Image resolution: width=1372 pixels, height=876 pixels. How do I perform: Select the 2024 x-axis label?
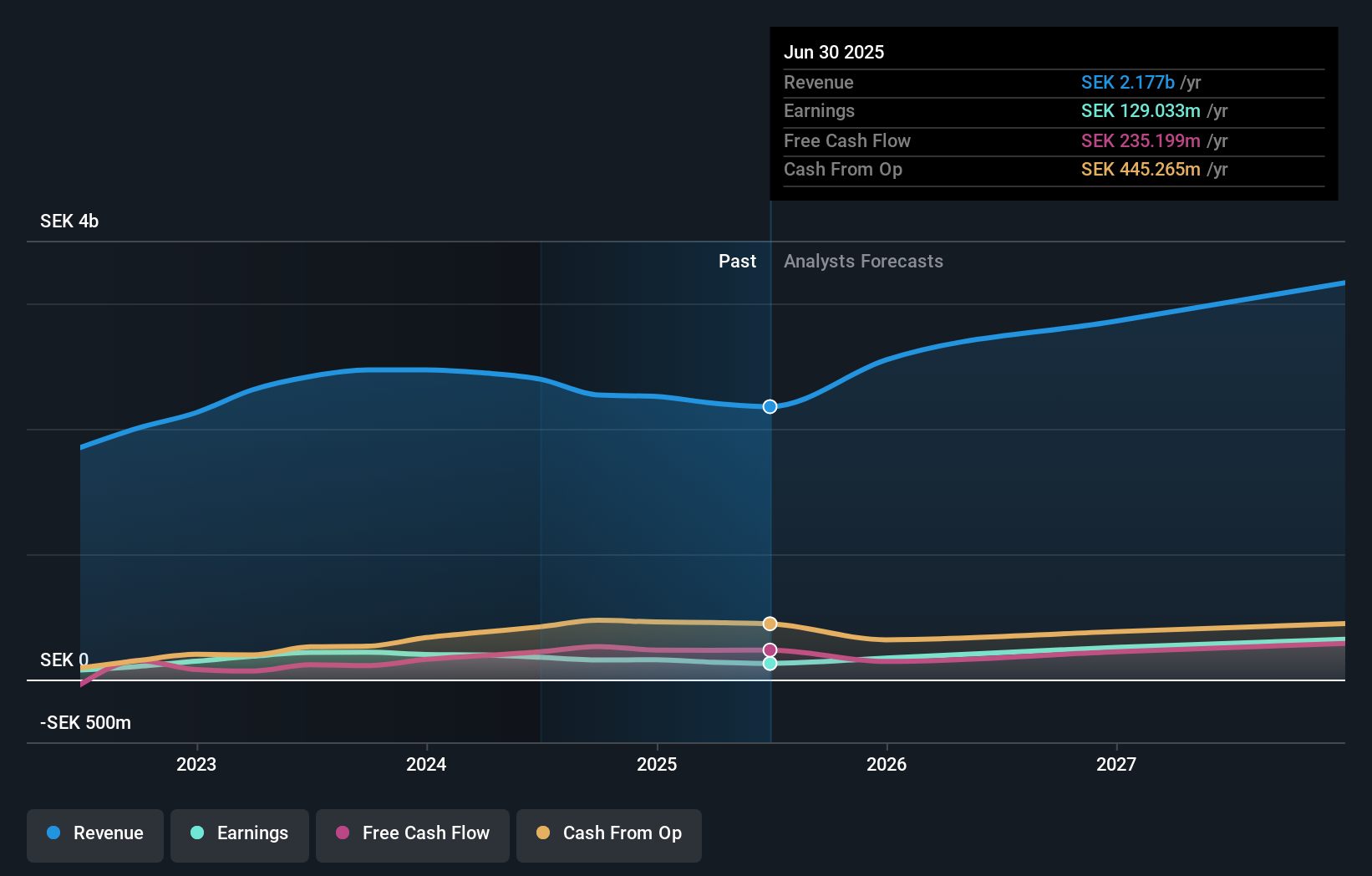coord(426,765)
